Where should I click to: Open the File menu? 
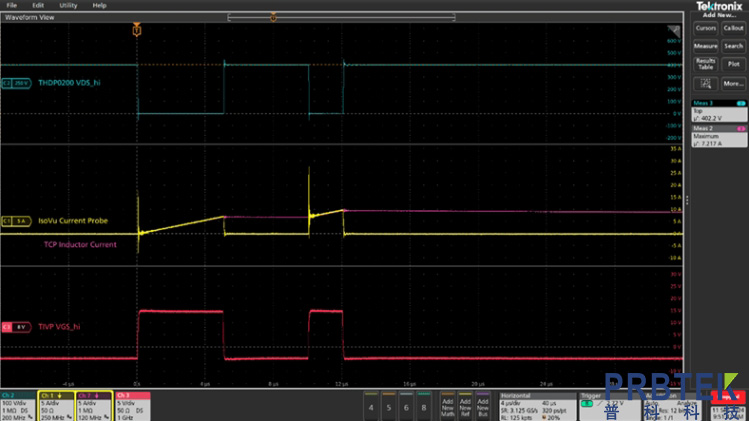pos(12,5)
